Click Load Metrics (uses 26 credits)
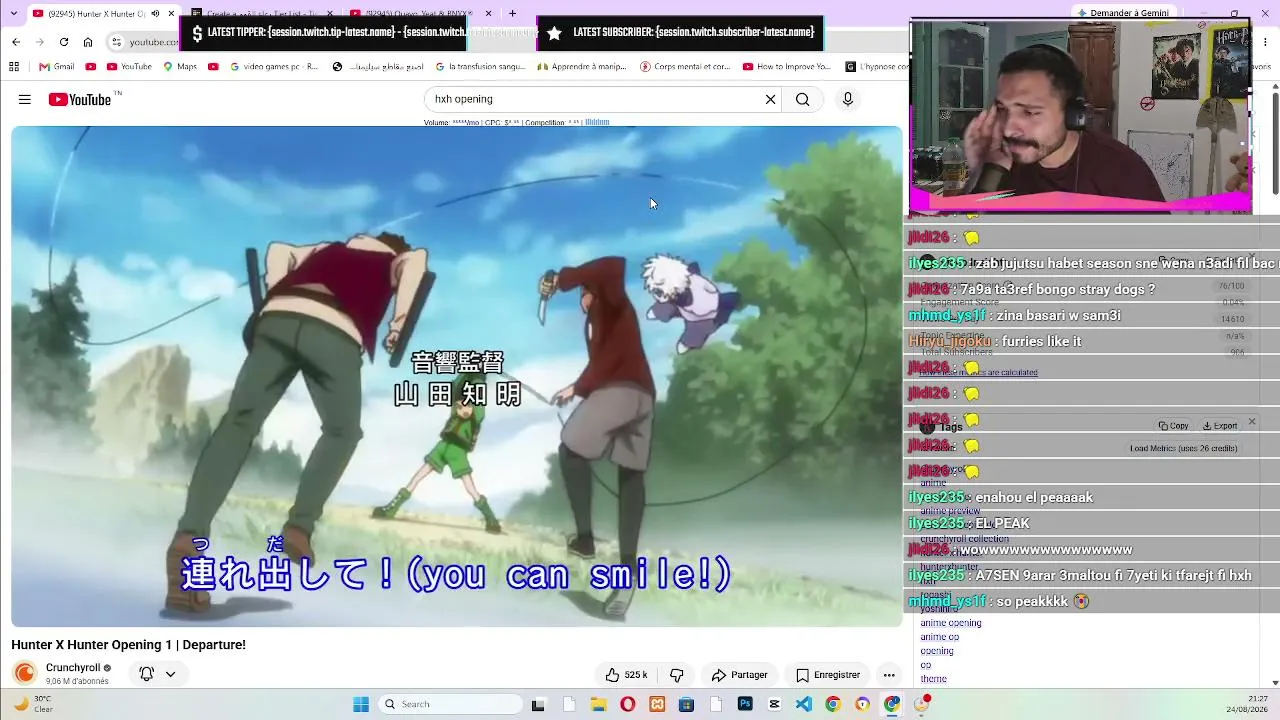The width and height of the screenshot is (1280, 720). pos(1183,449)
